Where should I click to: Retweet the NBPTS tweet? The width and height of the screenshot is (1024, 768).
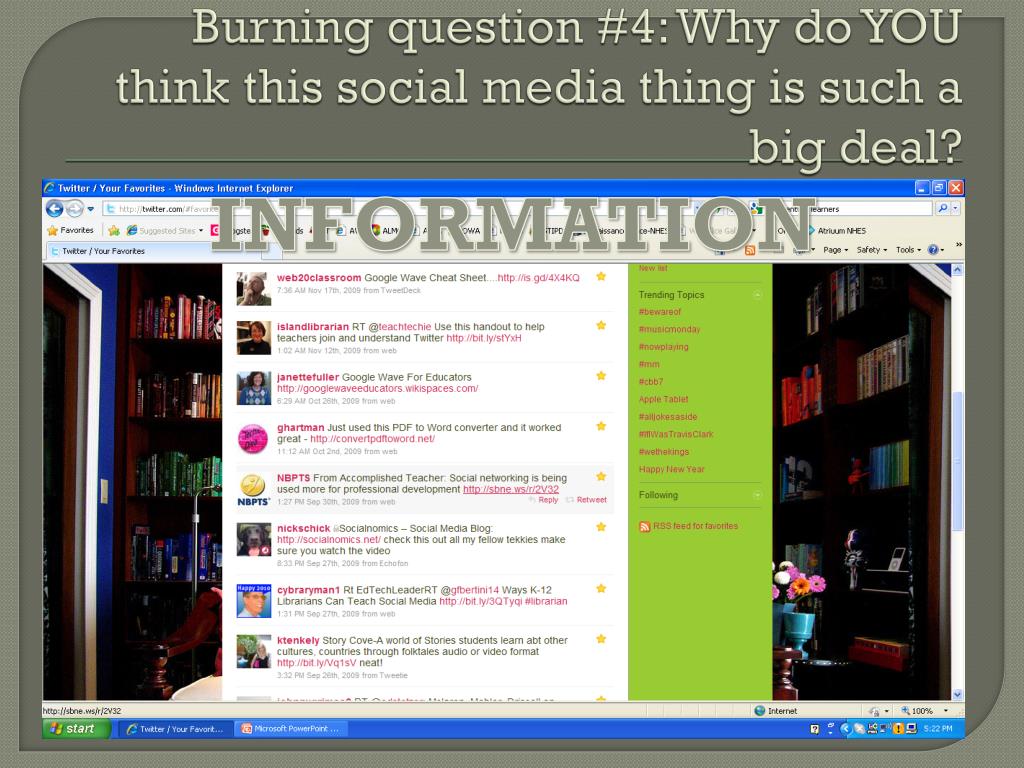[586, 500]
